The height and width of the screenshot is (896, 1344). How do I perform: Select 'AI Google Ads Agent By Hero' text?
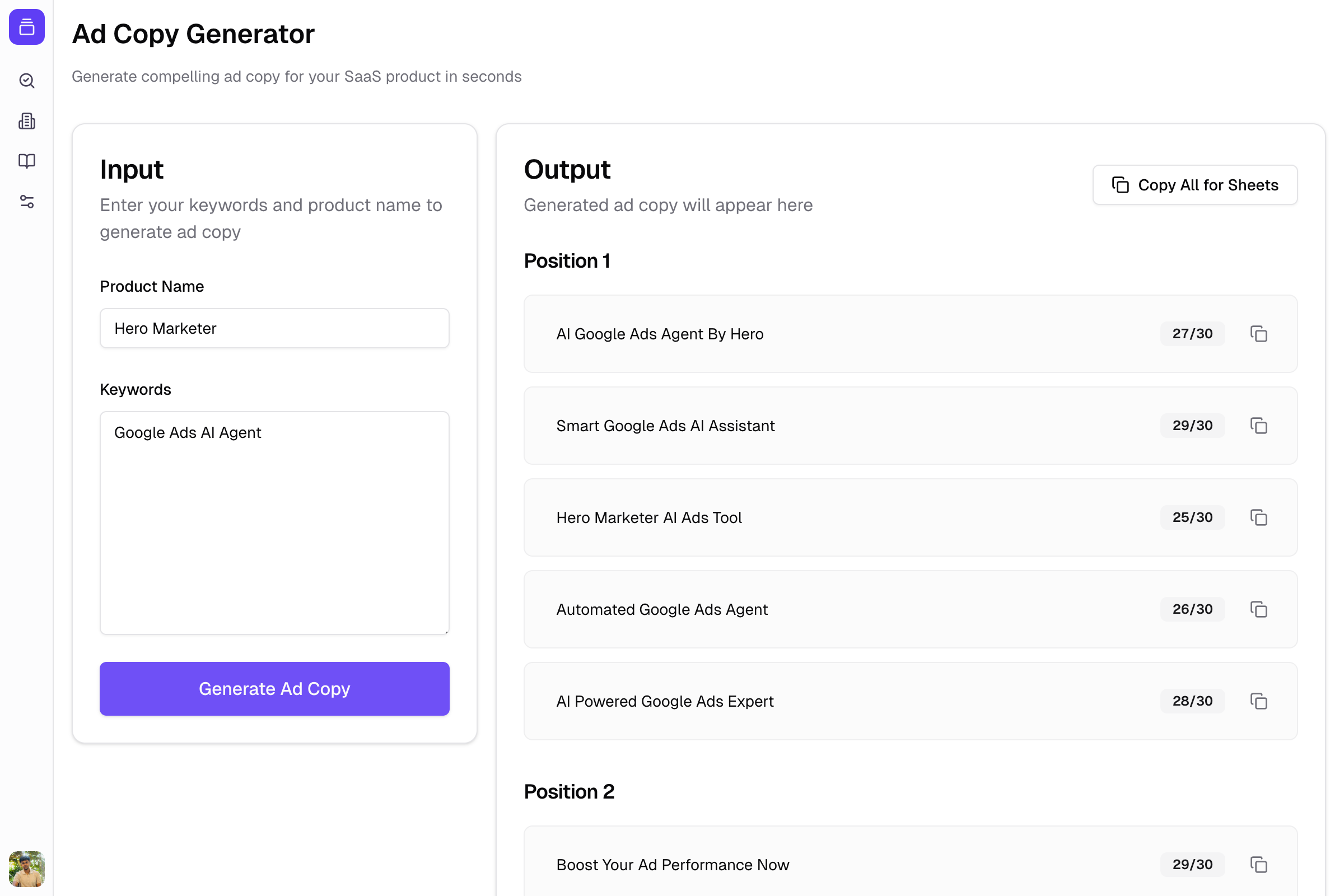coord(660,334)
